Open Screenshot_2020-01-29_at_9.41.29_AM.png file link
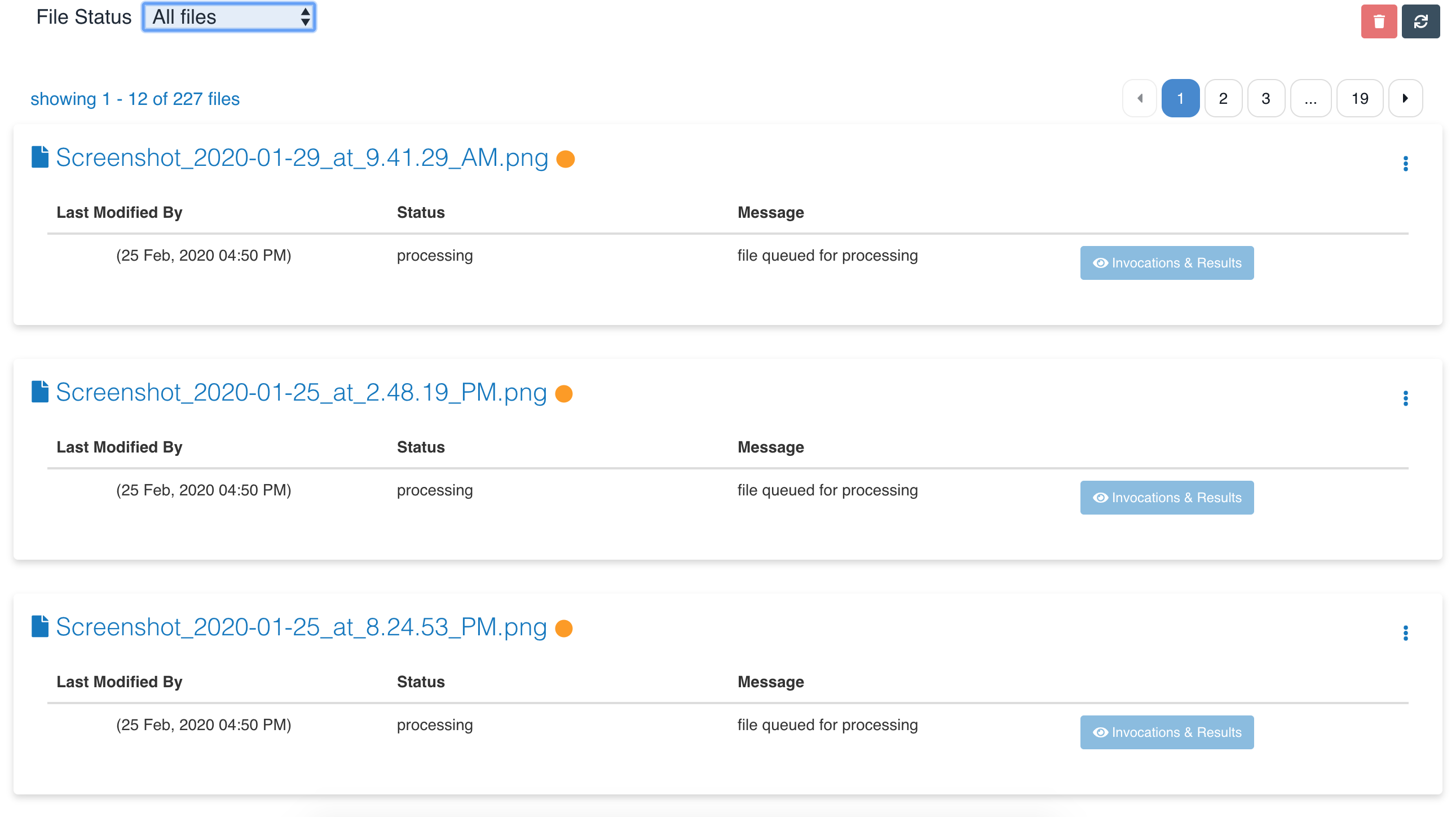This screenshot has height=817, width=1456. coord(302,158)
